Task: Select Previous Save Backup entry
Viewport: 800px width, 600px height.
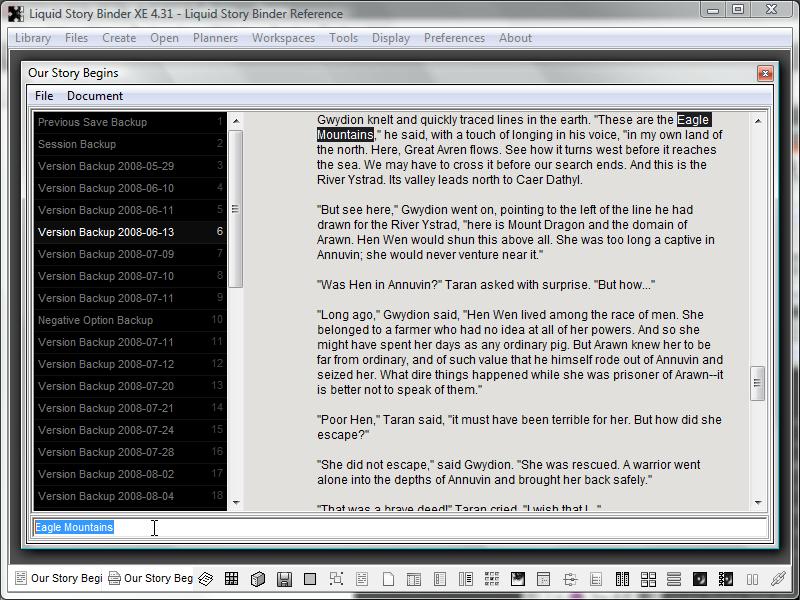Action: coord(92,122)
